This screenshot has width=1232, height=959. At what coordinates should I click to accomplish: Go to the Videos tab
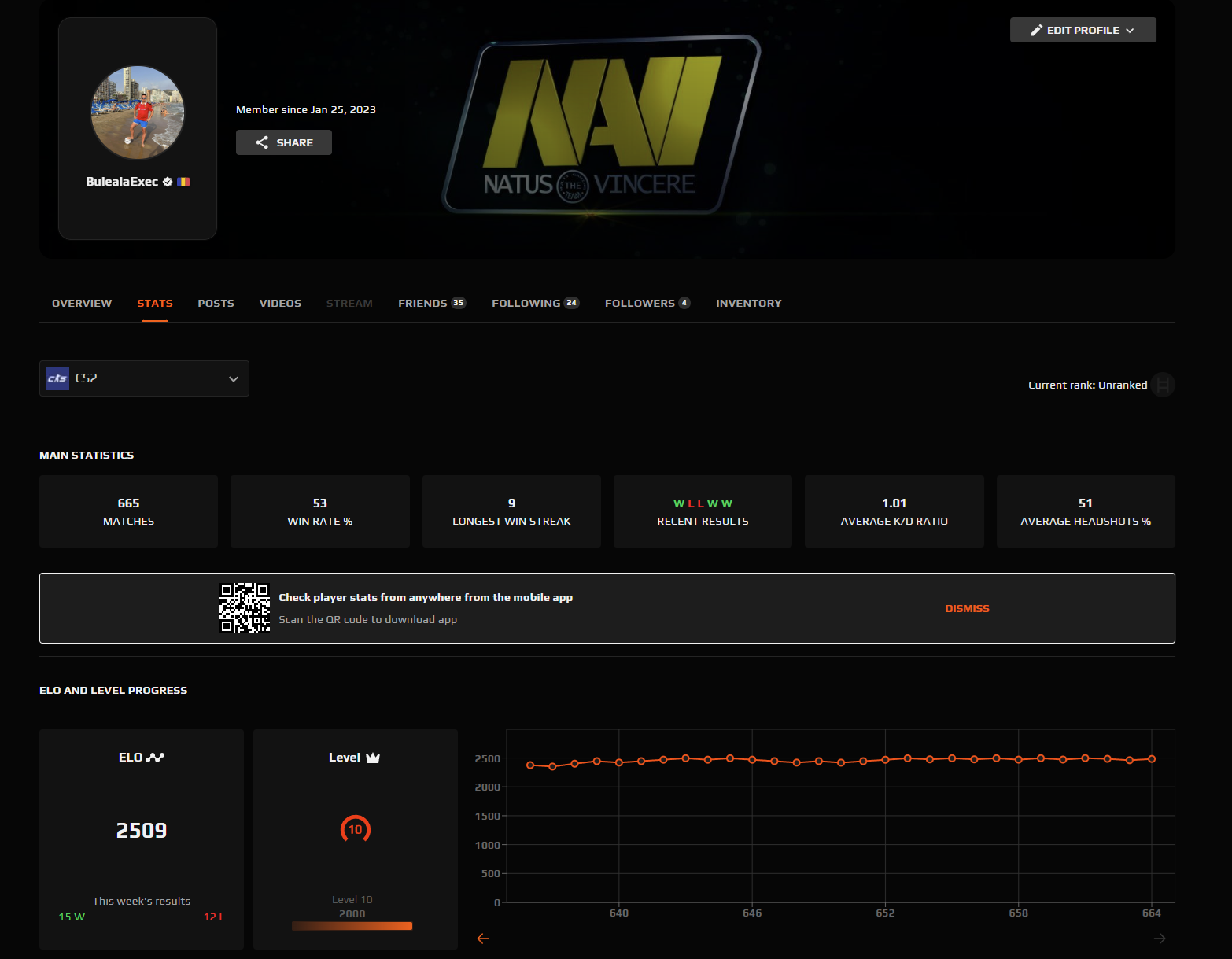[280, 303]
